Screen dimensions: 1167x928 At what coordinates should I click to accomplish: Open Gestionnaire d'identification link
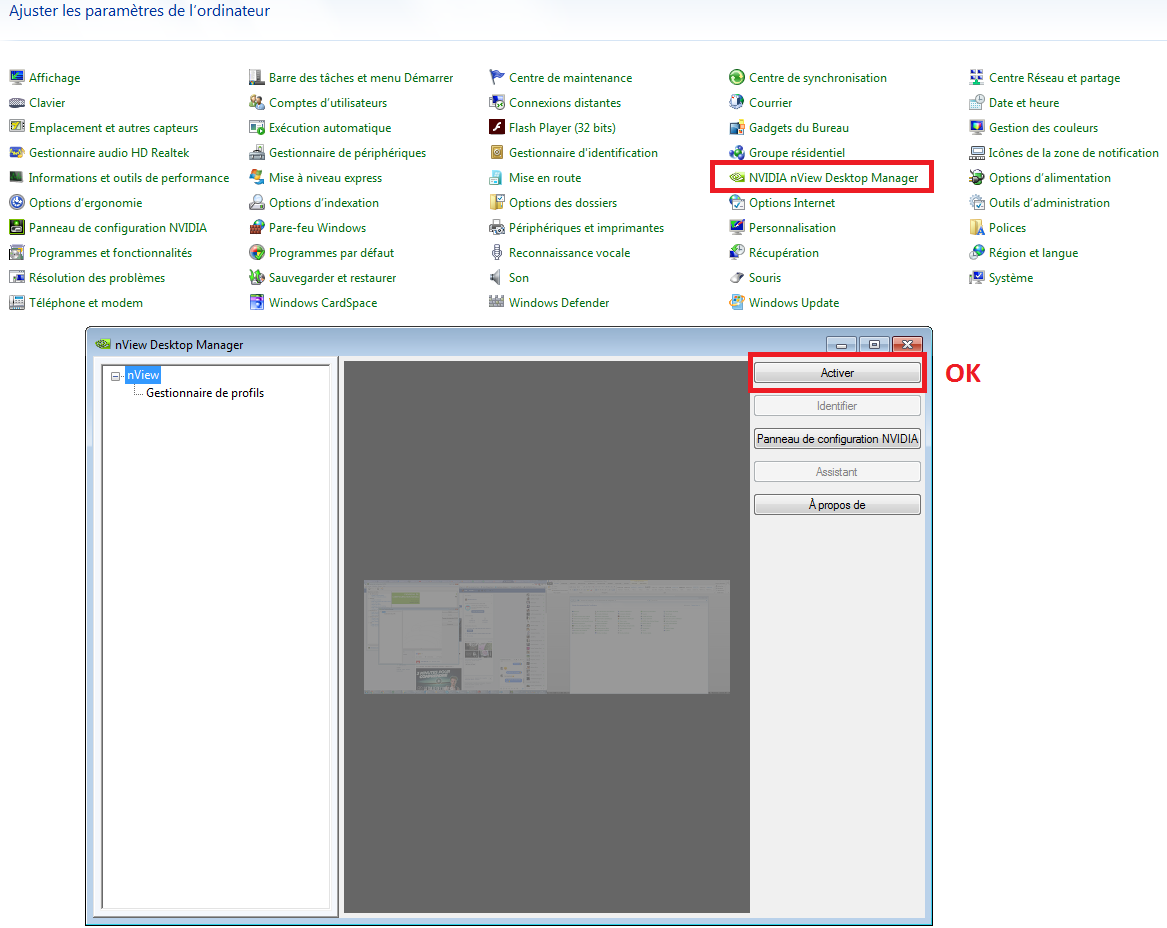click(583, 153)
